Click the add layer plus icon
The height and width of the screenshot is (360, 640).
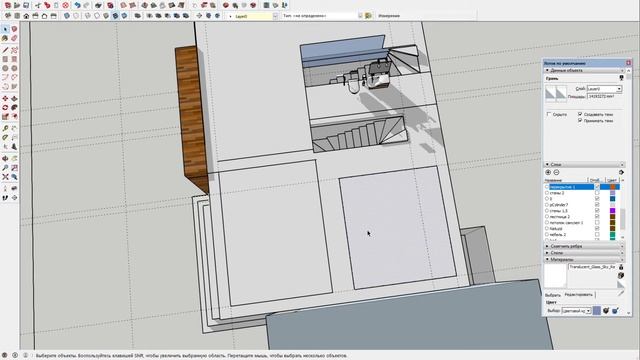548,172
